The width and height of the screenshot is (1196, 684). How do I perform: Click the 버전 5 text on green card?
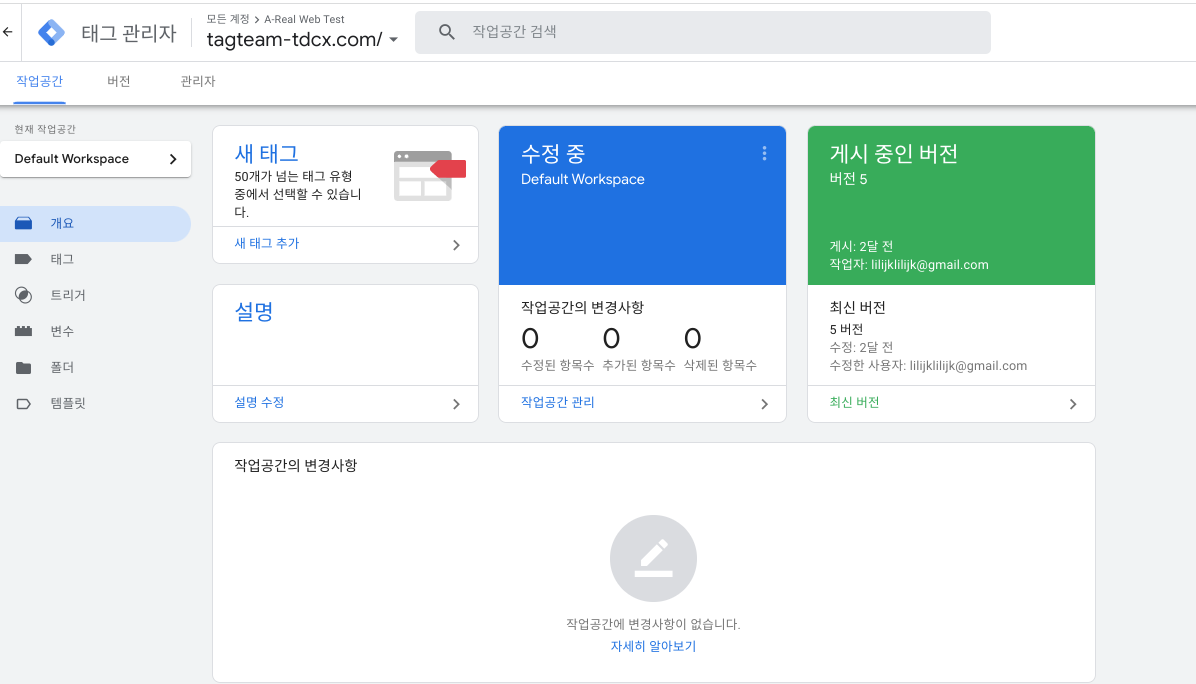click(x=848, y=179)
